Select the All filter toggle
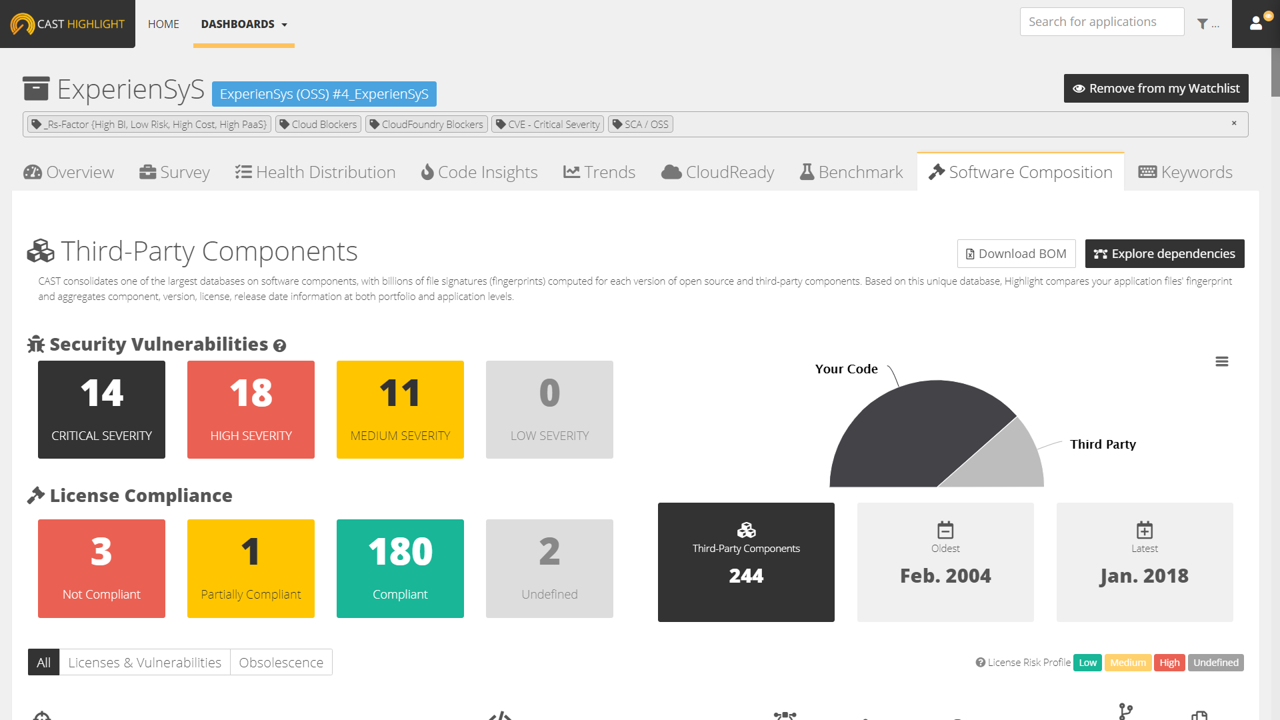The height and width of the screenshot is (720, 1280). (x=44, y=662)
